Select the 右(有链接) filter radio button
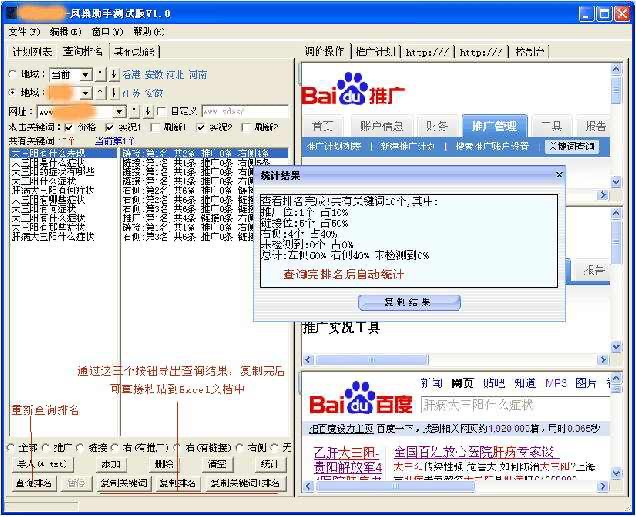Image resolution: width=636 pixels, height=517 pixels. point(177,448)
